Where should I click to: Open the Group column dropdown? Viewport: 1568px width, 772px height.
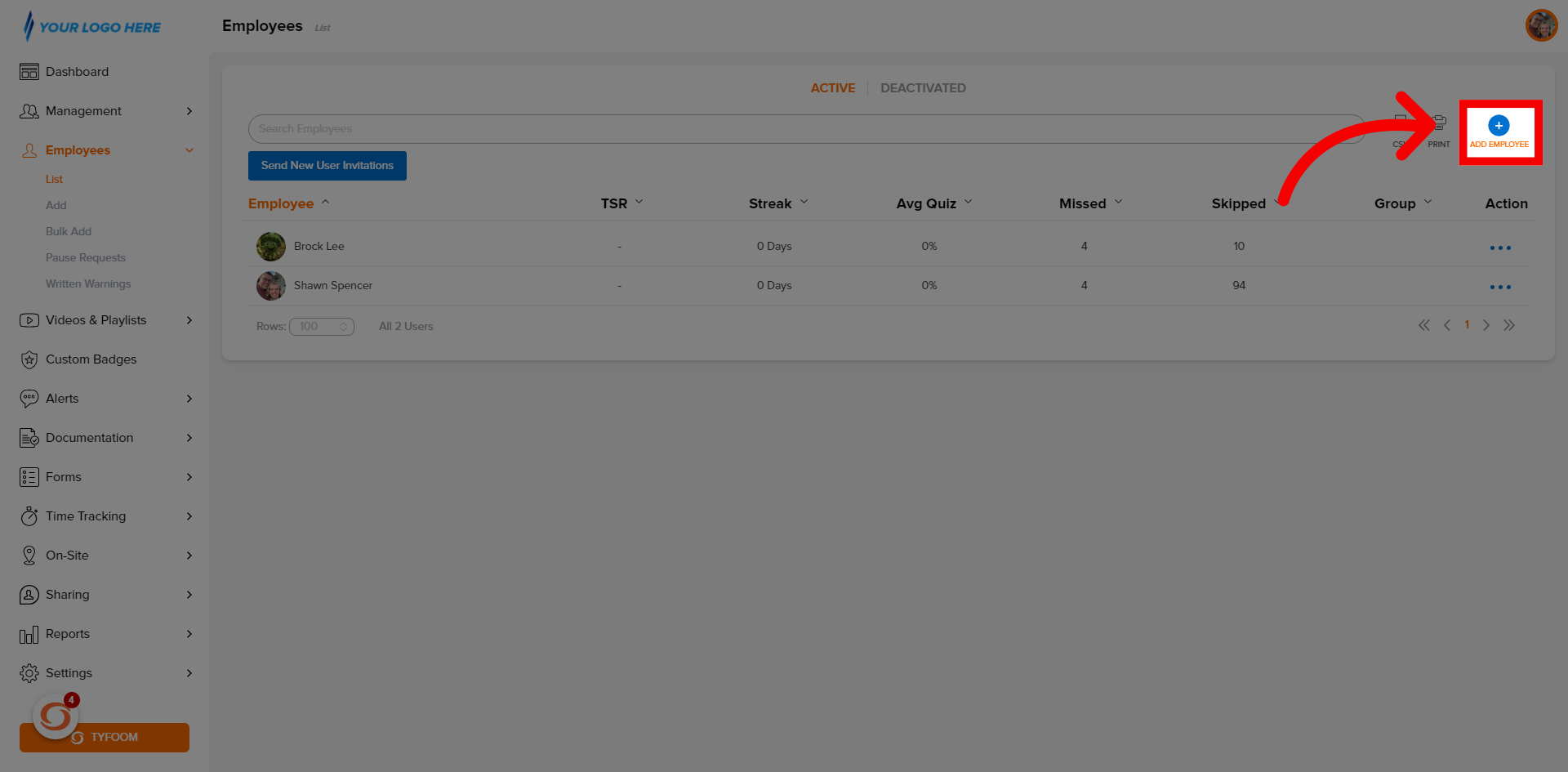pos(1428,202)
